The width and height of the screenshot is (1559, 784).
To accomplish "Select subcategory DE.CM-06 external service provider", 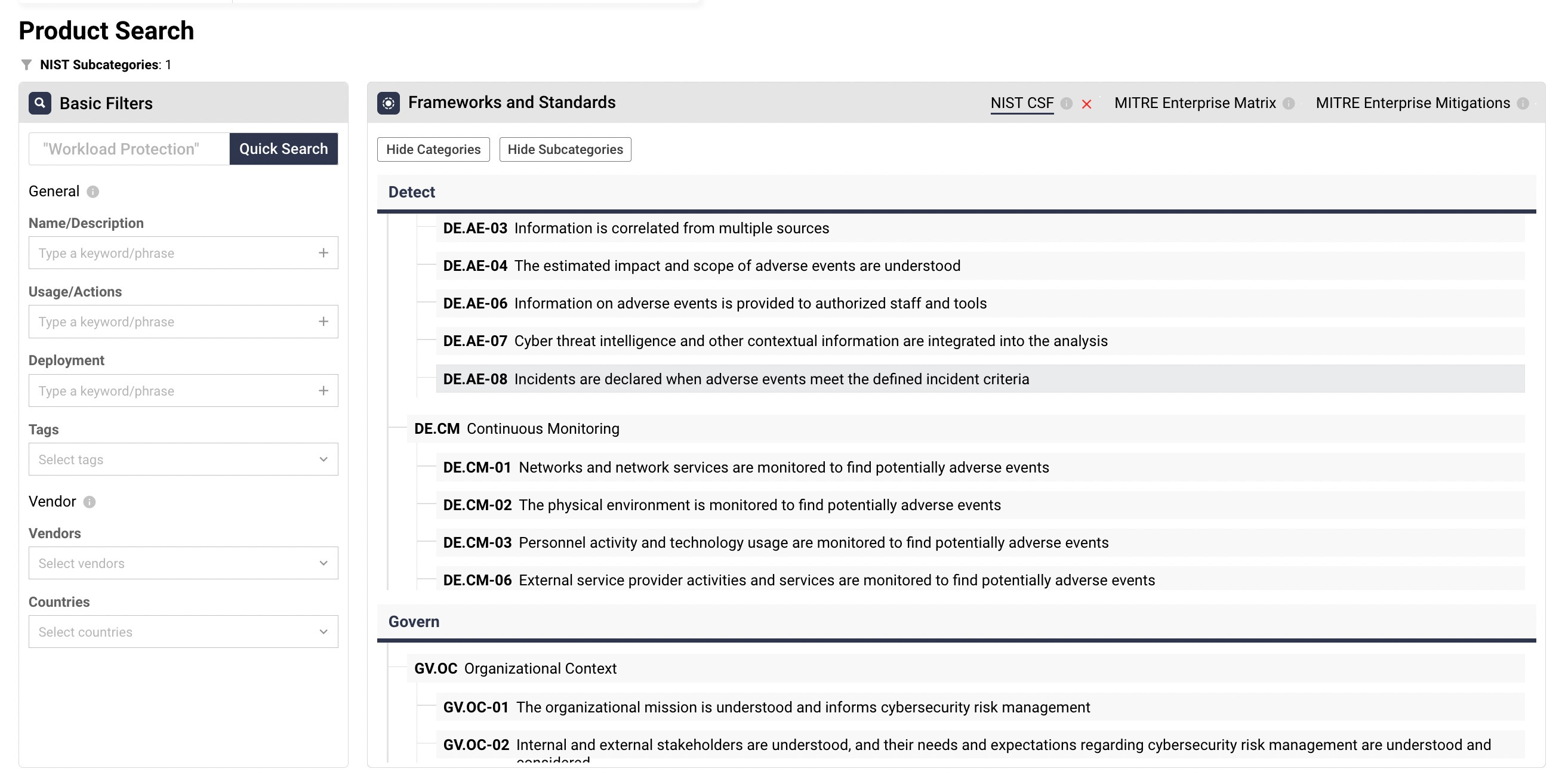I will (981, 579).
